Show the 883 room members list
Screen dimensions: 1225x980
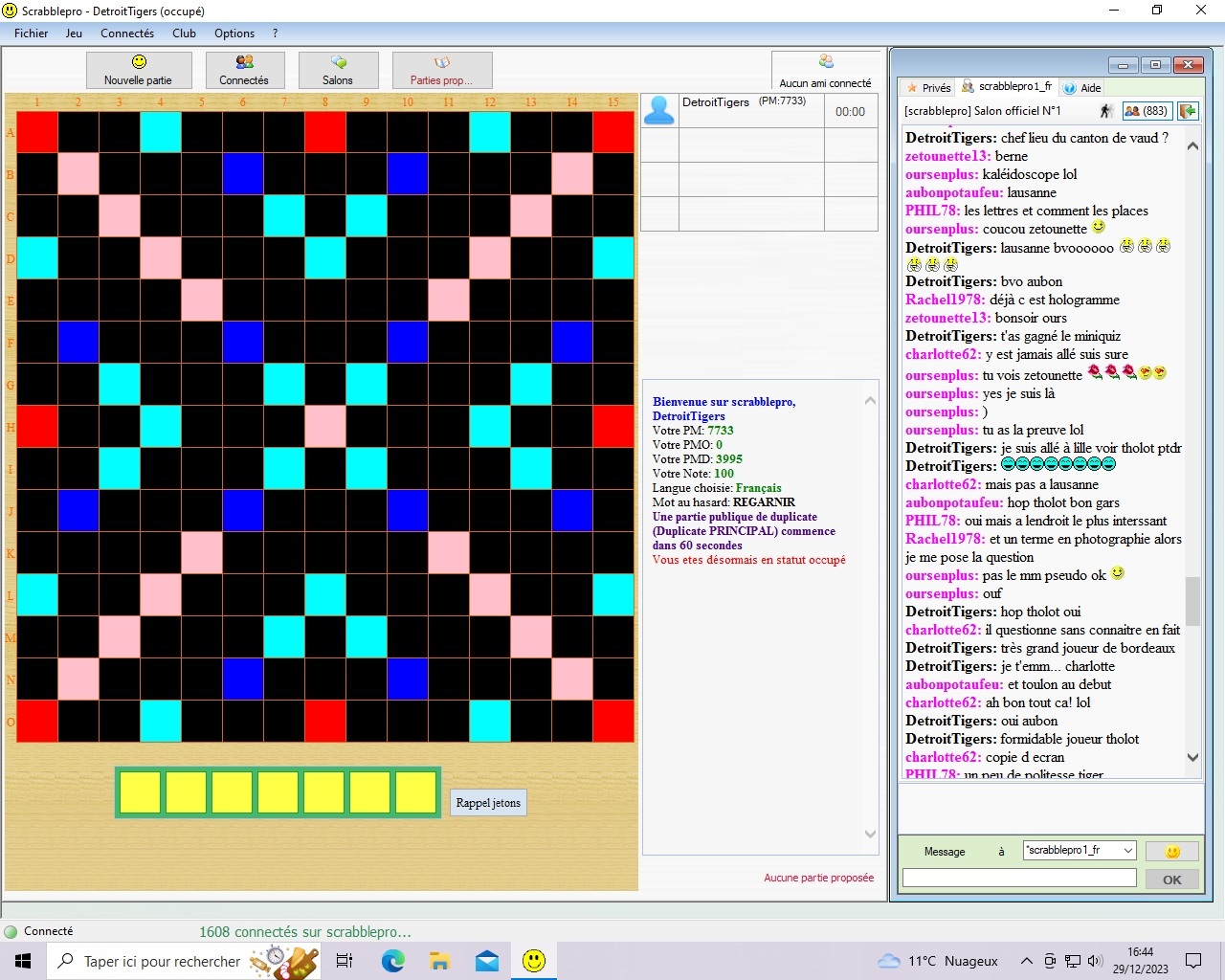click(x=1147, y=111)
